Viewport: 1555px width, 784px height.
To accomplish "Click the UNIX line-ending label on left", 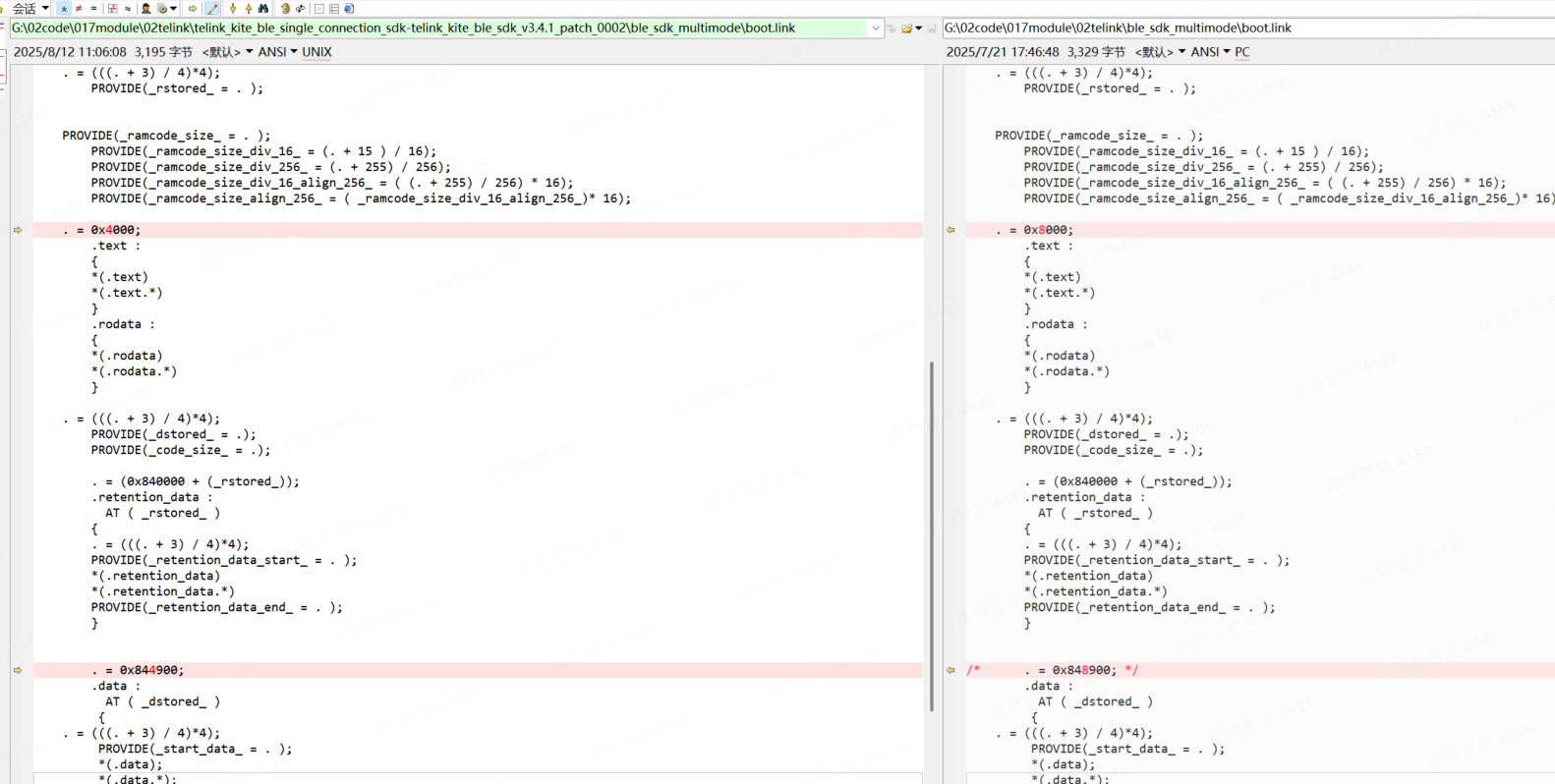I will coord(317,52).
